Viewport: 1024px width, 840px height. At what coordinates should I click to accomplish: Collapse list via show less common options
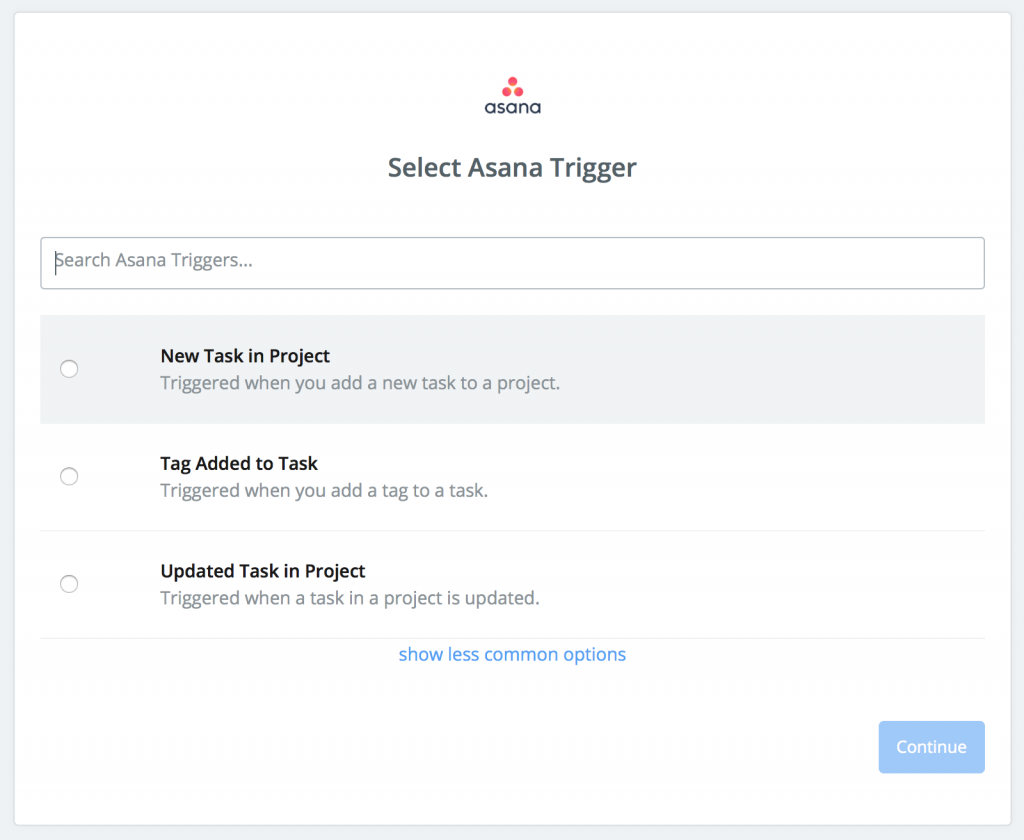pos(513,654)
